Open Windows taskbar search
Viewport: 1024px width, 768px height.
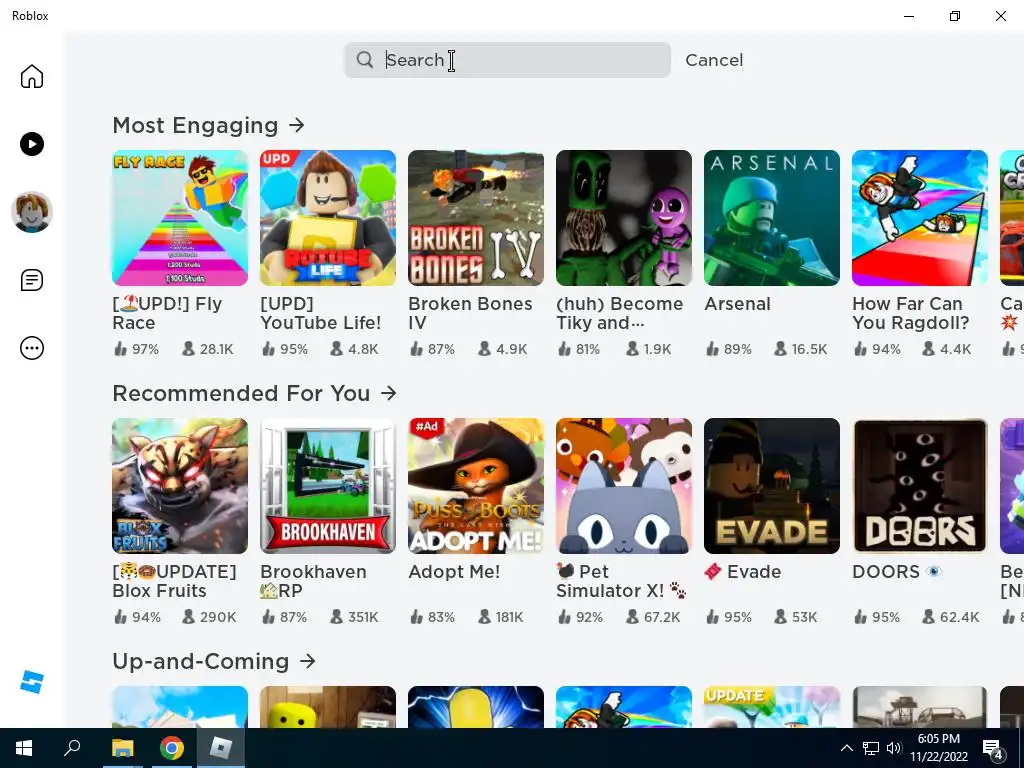tap(72, 748)
